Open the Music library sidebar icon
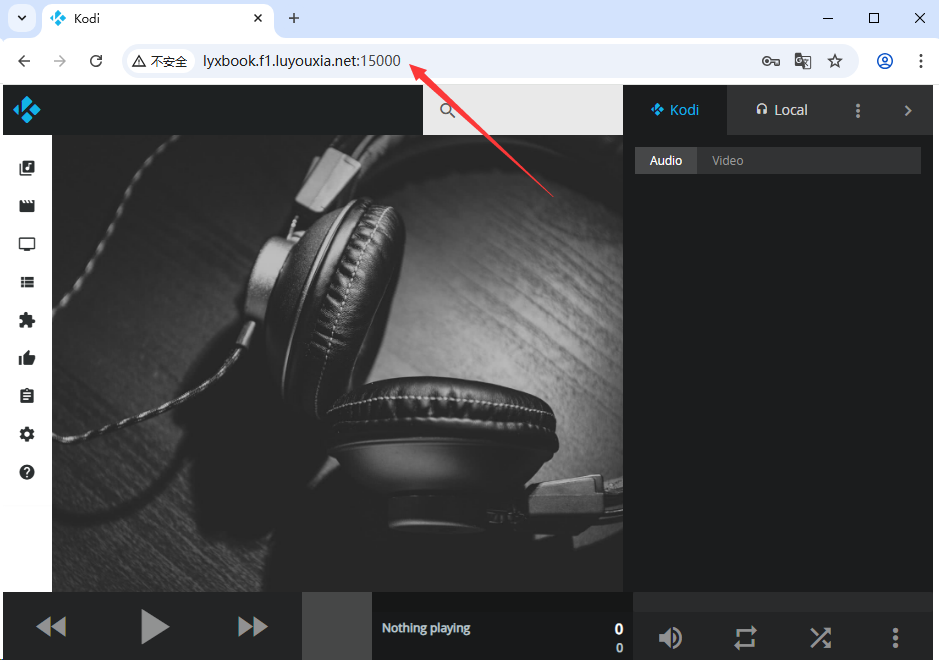 27,168
